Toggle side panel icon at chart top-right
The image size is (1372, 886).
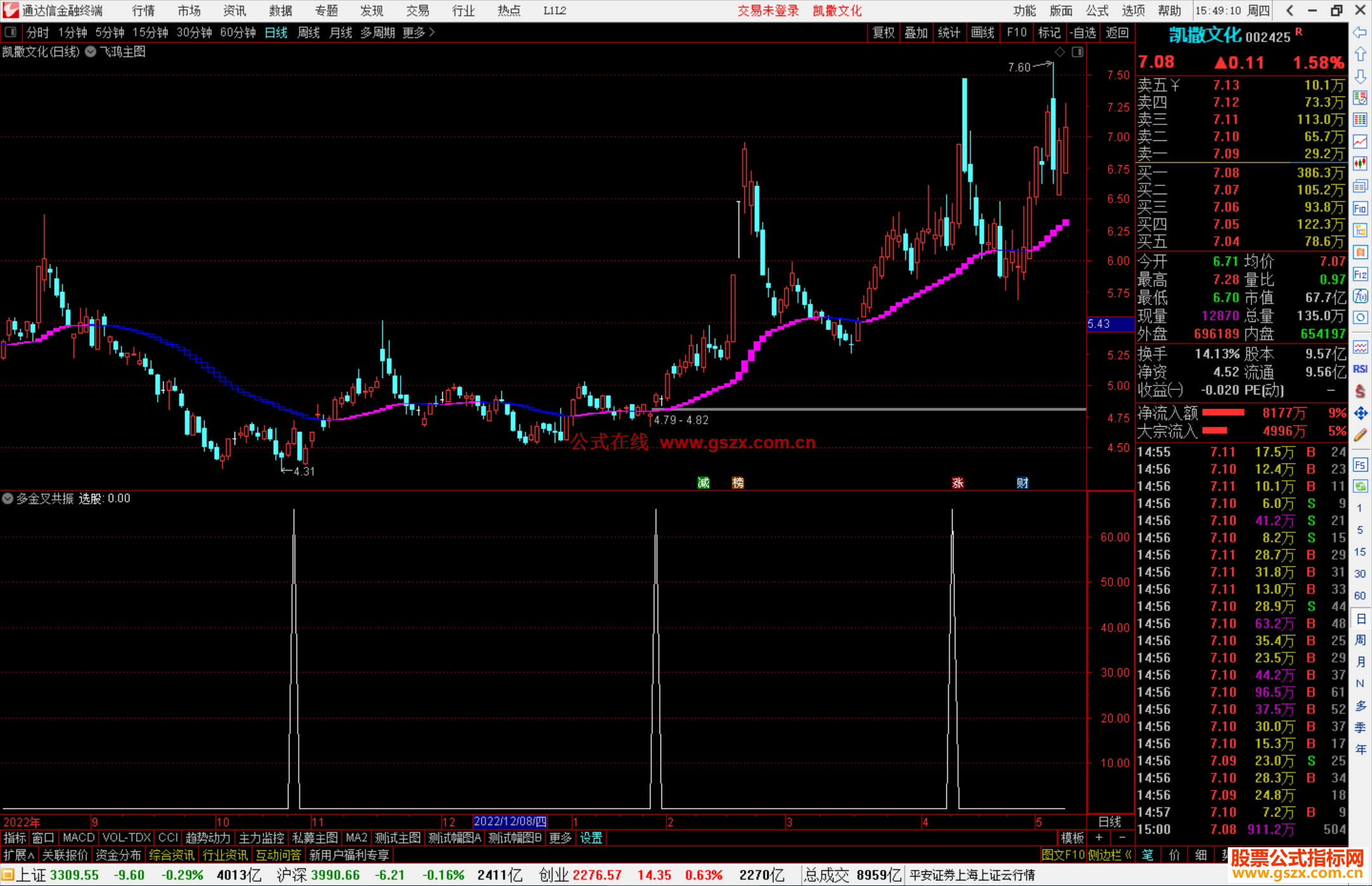click(x=1077, y=52)
